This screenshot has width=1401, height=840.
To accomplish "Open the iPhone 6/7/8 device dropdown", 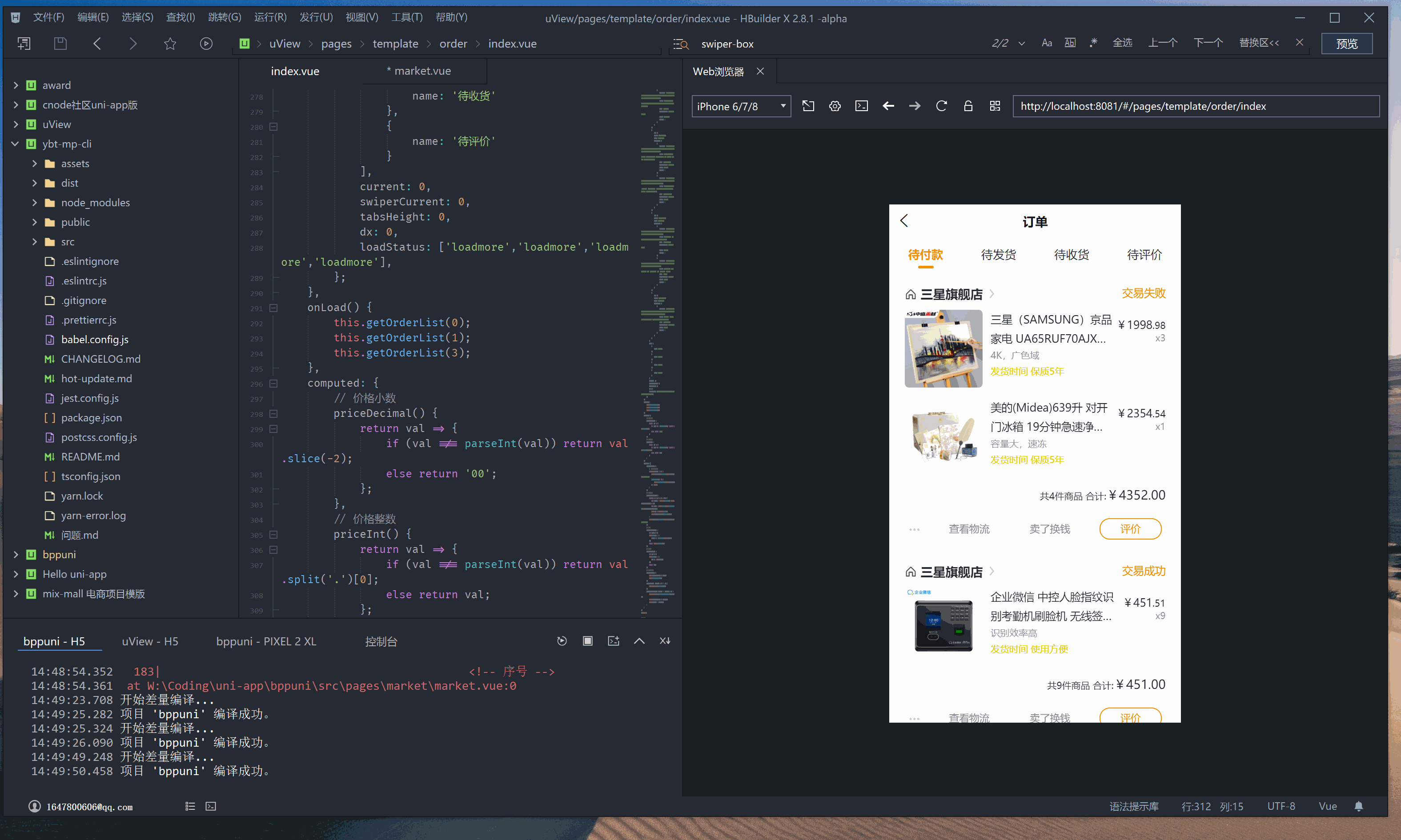I will (741, 106).
